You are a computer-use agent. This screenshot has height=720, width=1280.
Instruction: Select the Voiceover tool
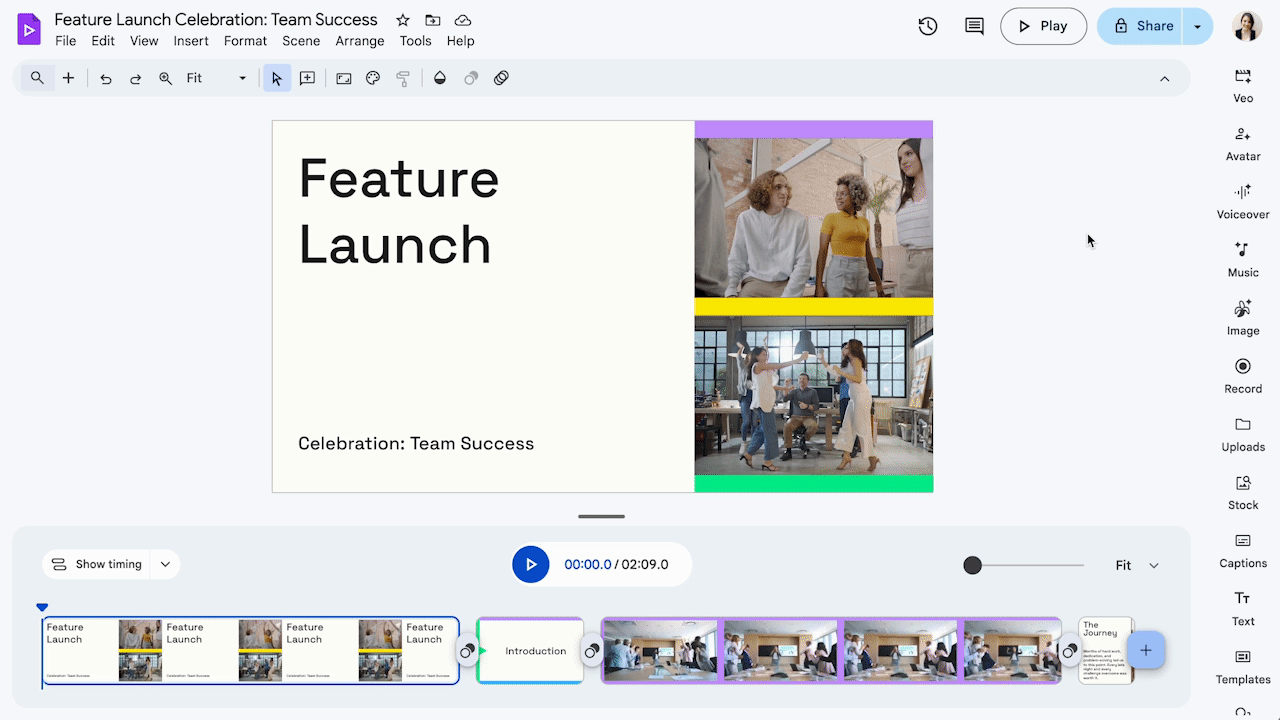(1242, 200)
